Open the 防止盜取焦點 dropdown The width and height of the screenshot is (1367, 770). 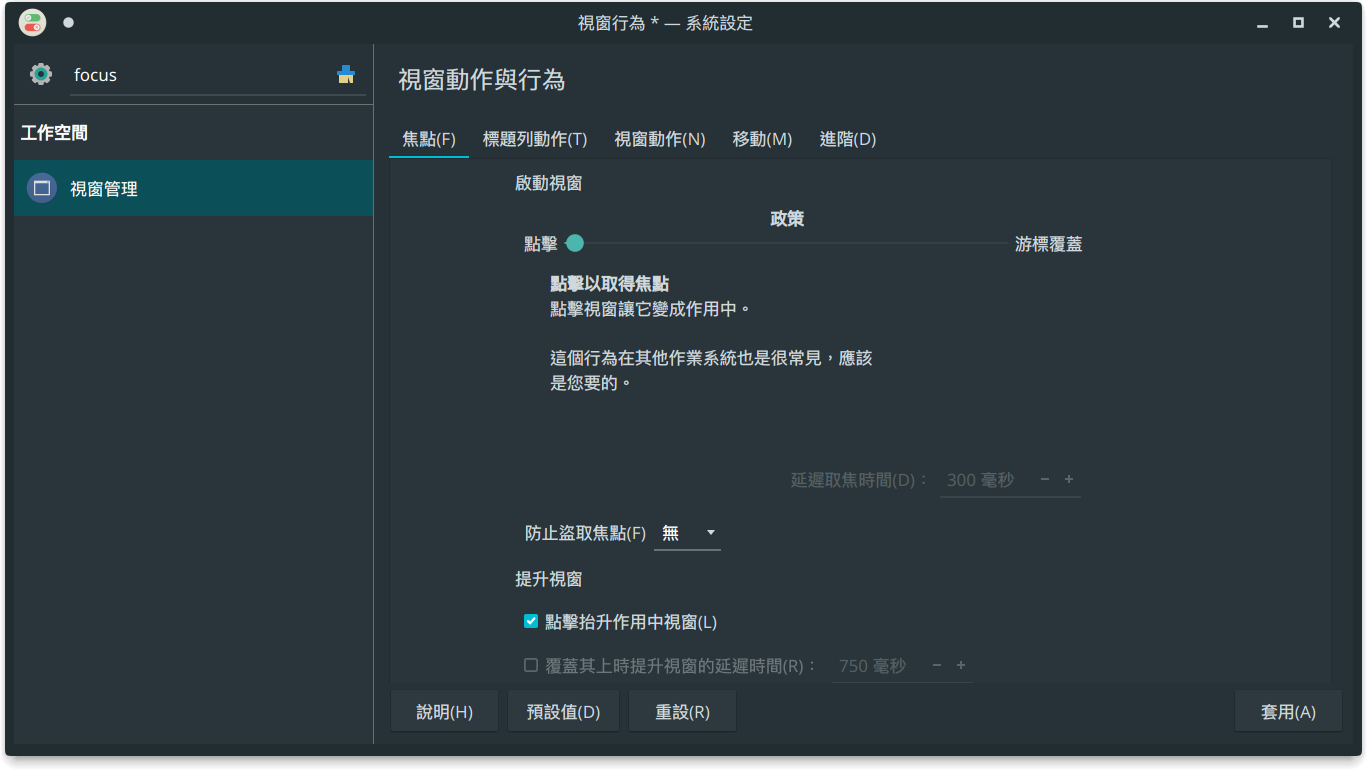(687, 533)
